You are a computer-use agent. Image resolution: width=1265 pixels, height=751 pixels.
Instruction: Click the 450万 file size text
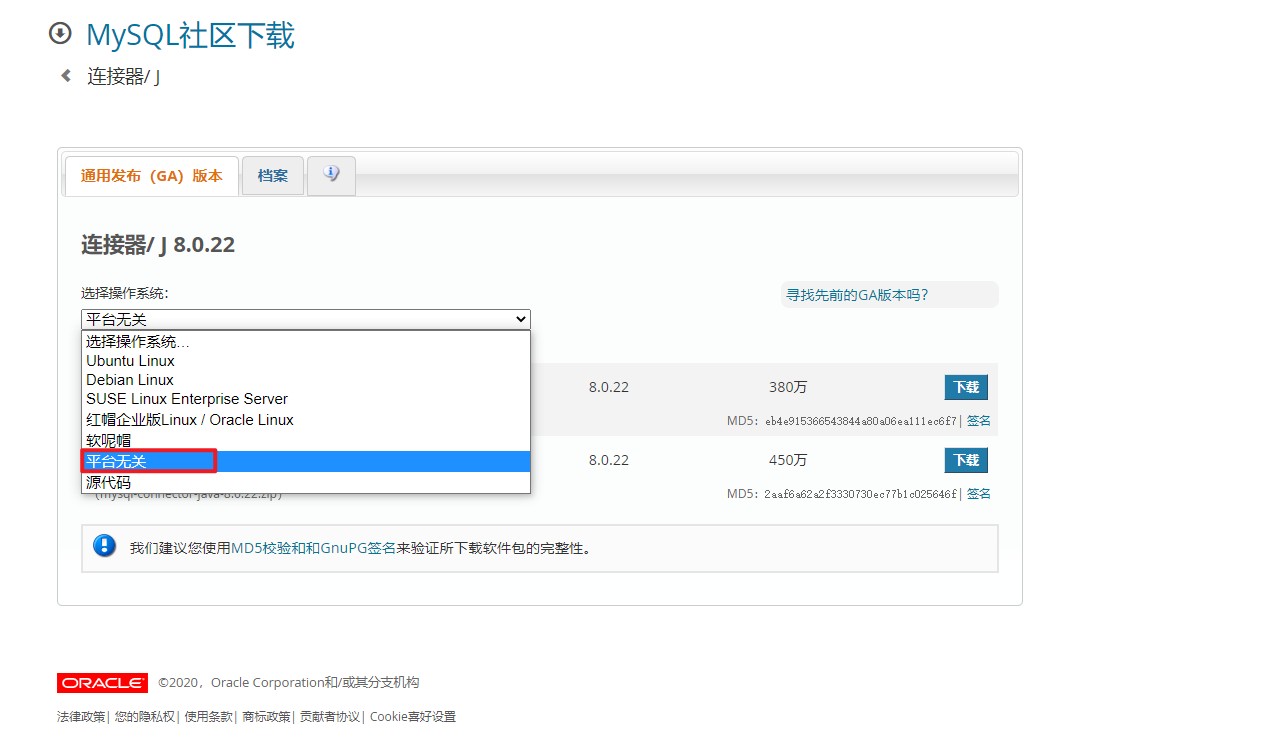pos(788,460)
